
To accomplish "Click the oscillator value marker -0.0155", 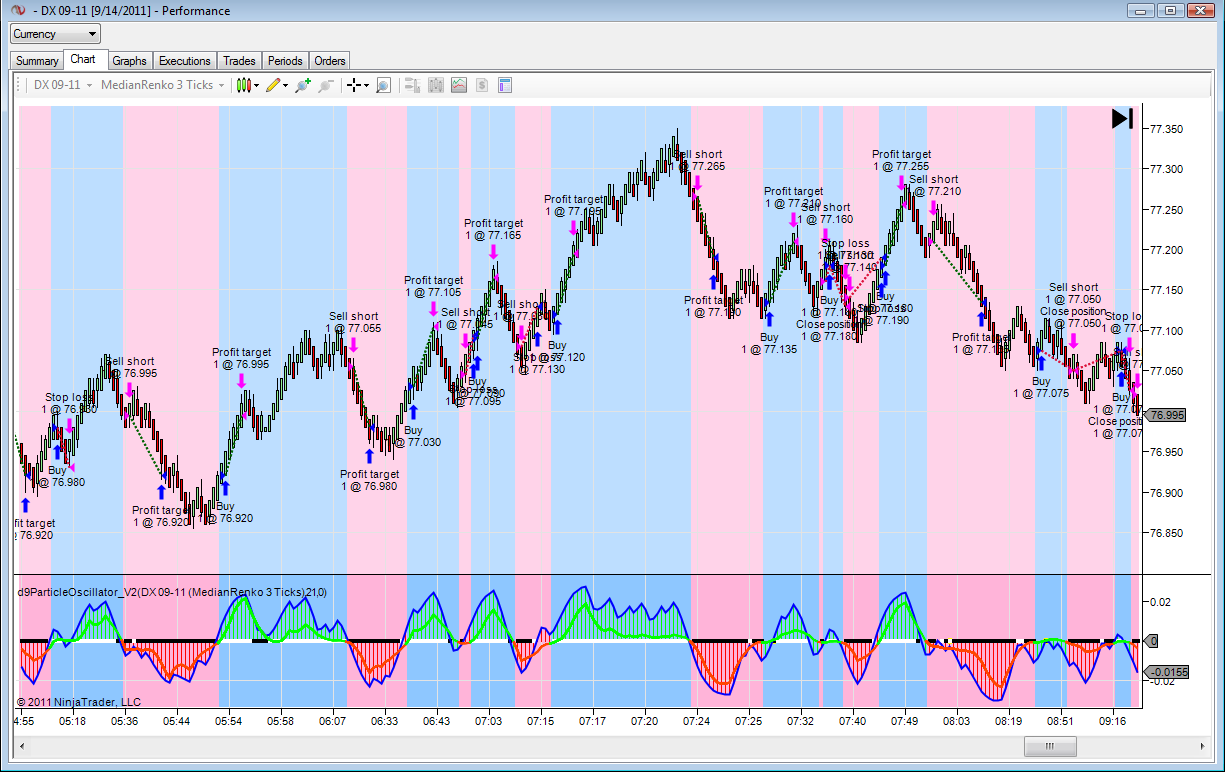I will click(x=1166, y=672).
